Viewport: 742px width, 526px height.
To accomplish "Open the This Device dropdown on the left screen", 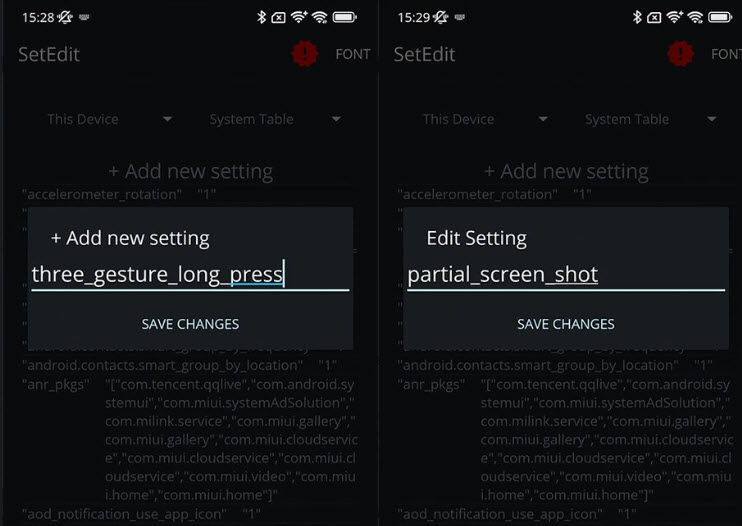I will coord(109,119).
